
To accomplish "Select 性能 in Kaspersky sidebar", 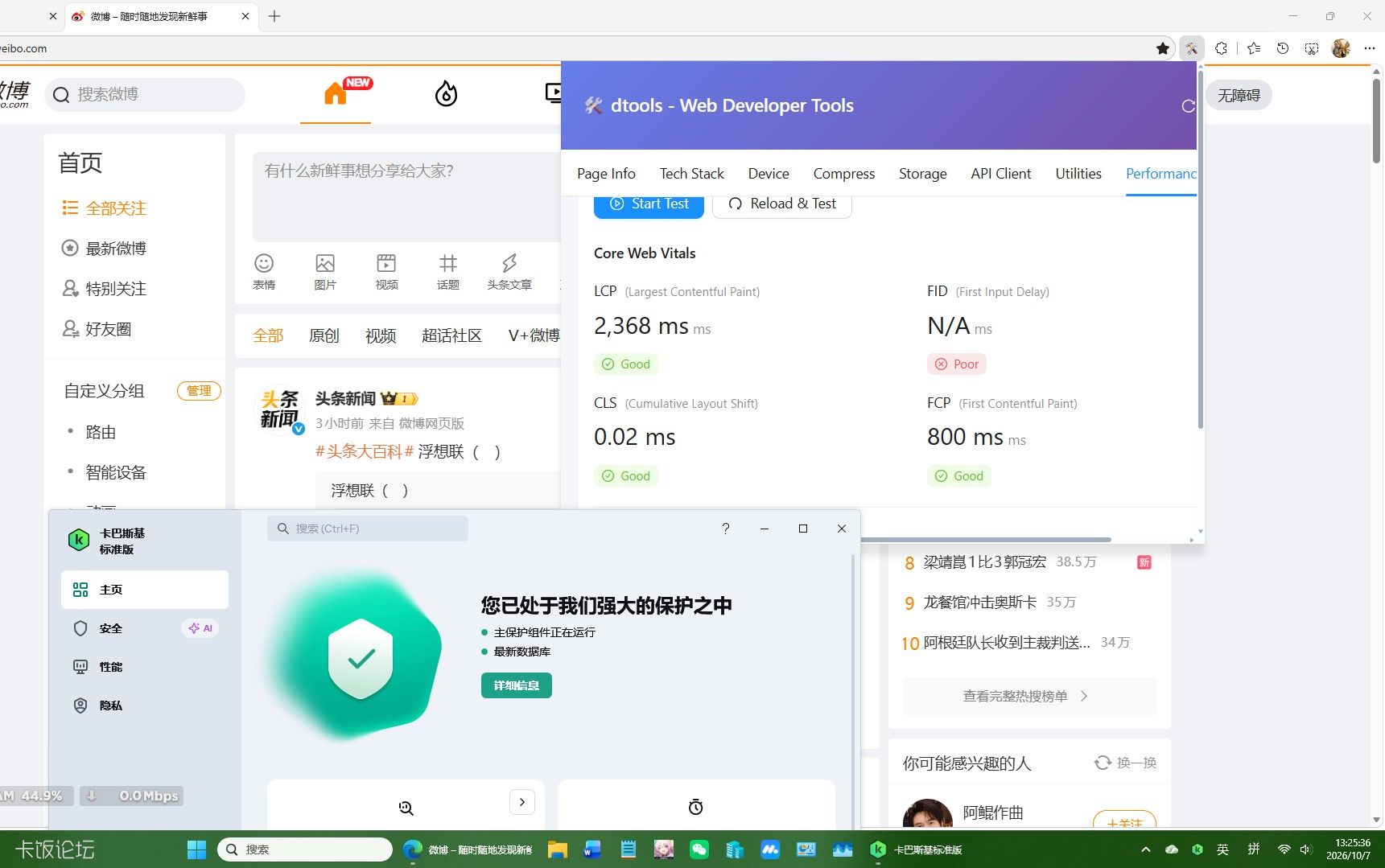I will tap(145, 667).
